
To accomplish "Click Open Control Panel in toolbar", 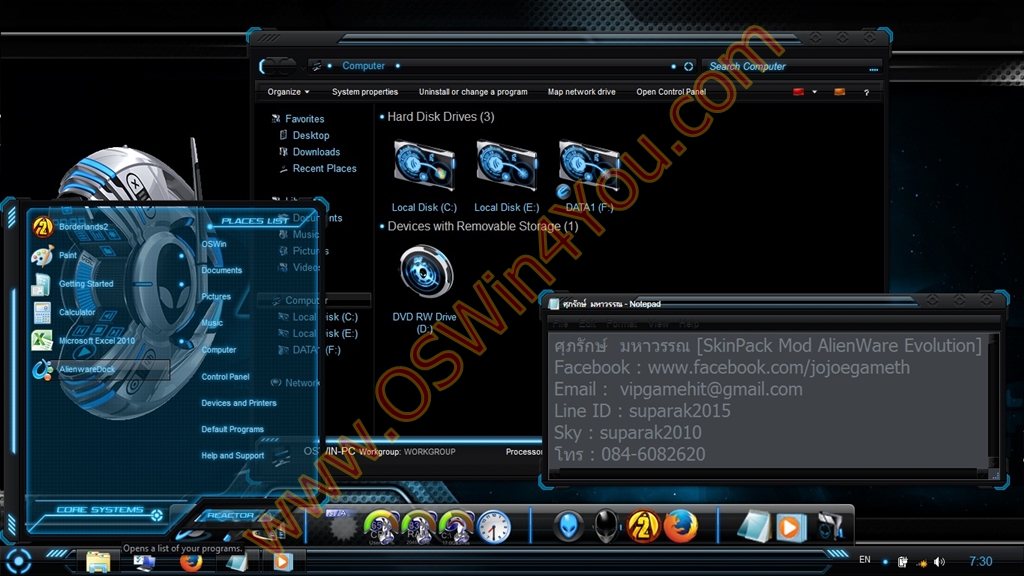I will 671,92.
